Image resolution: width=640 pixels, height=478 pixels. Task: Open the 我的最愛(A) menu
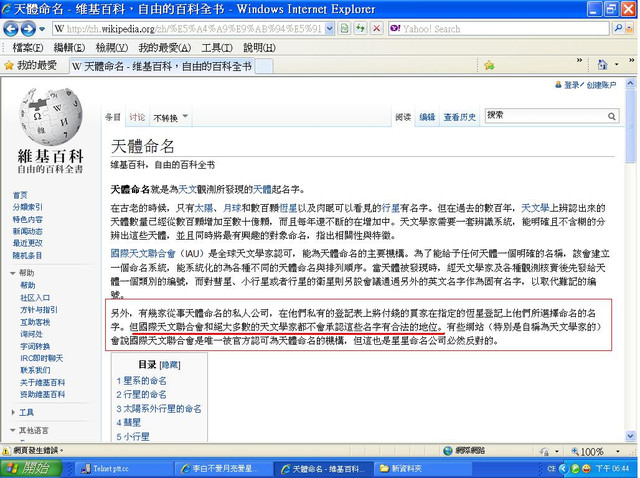(164, 48)
